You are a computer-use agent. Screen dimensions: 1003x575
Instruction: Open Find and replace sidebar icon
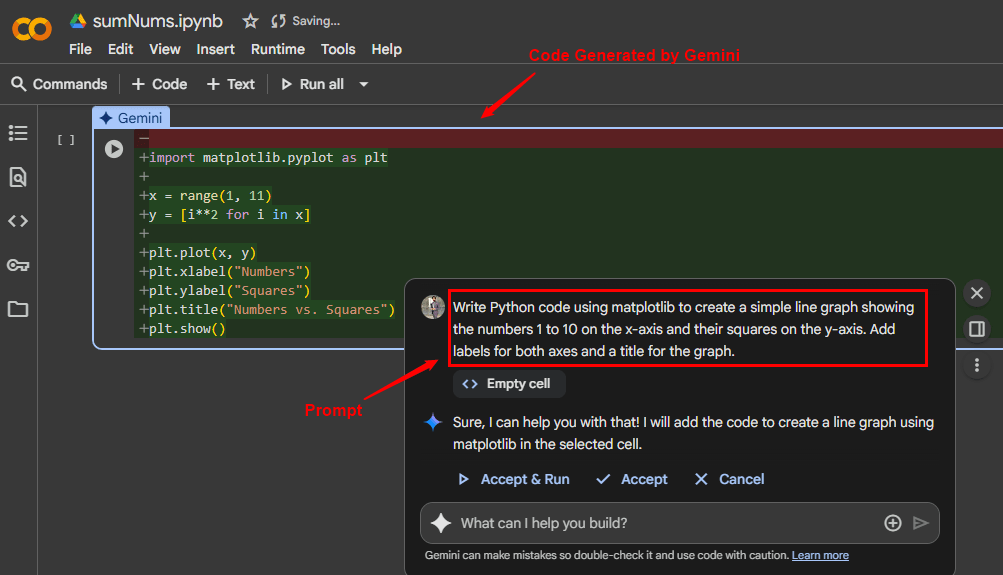click(x=18, y=177)
